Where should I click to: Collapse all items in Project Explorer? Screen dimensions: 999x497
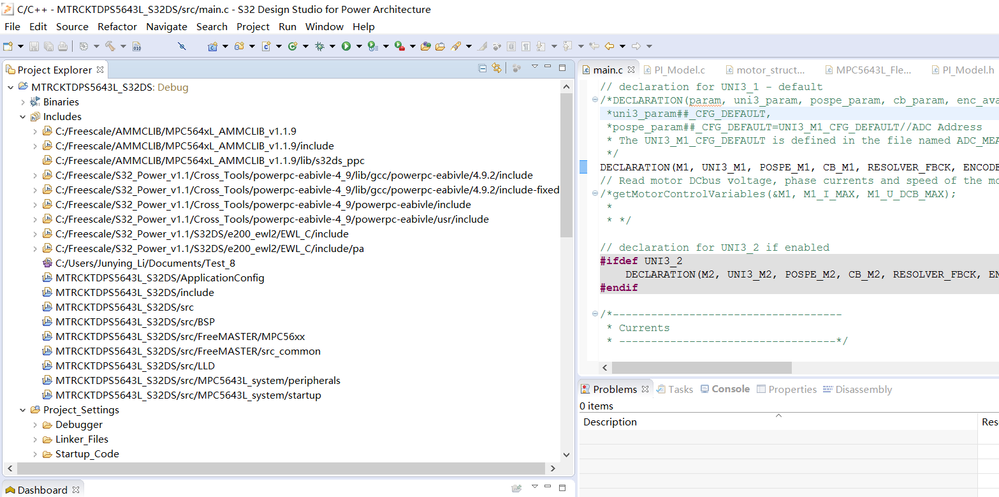tap(482, 68)
